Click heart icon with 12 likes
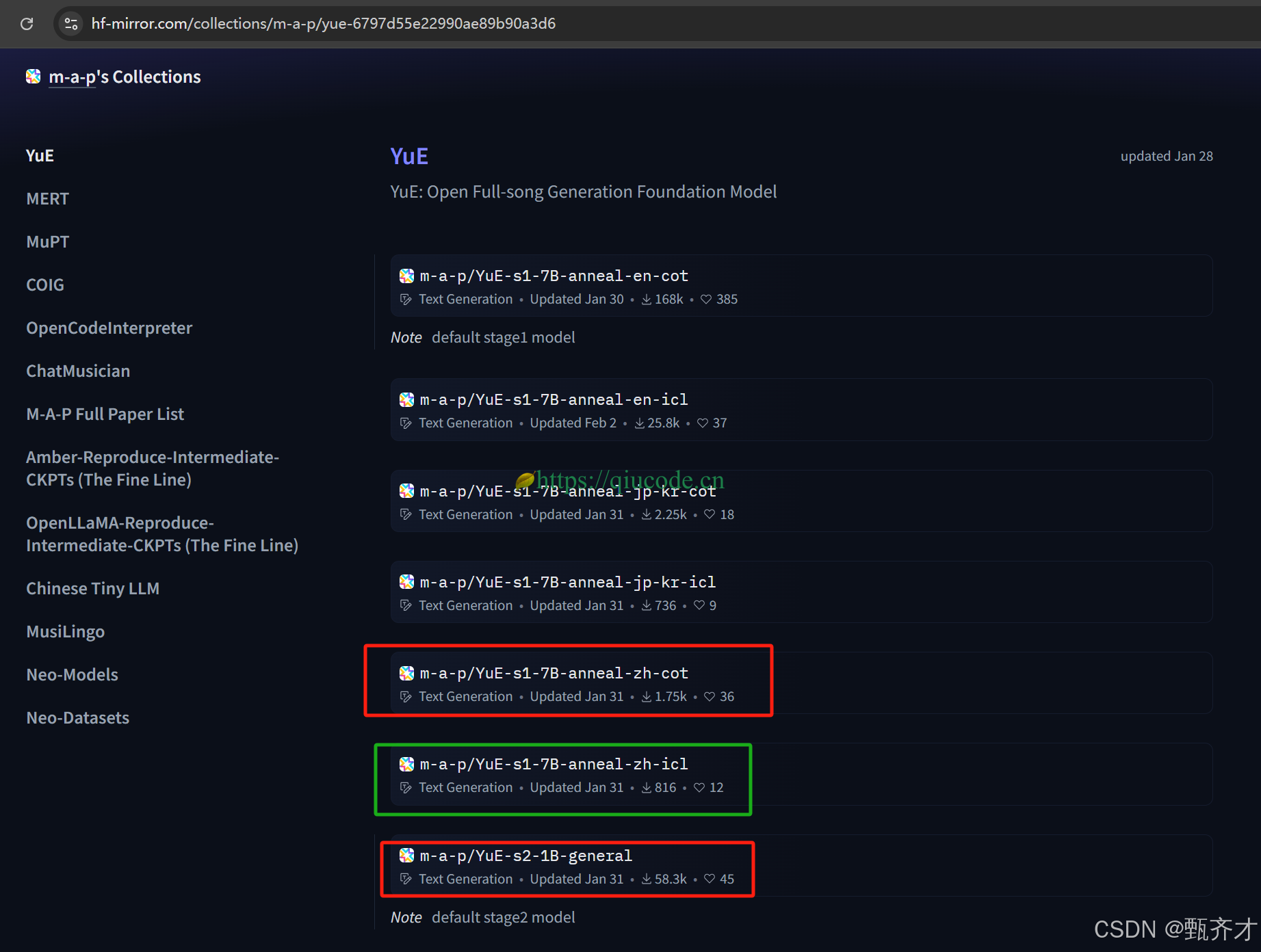 [699, 788]
